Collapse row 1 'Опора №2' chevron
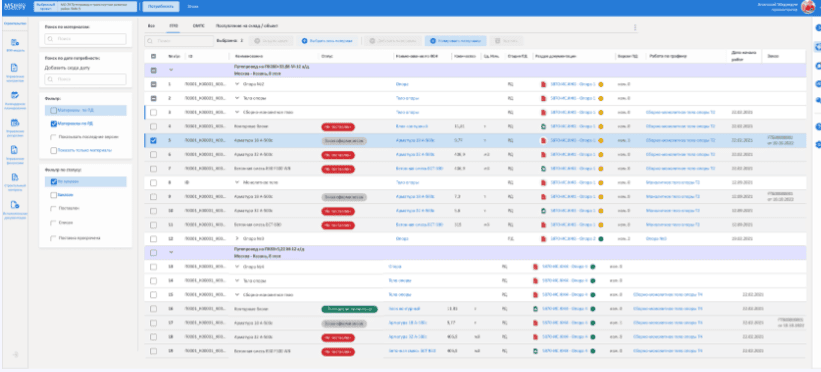 click(237, 84)
